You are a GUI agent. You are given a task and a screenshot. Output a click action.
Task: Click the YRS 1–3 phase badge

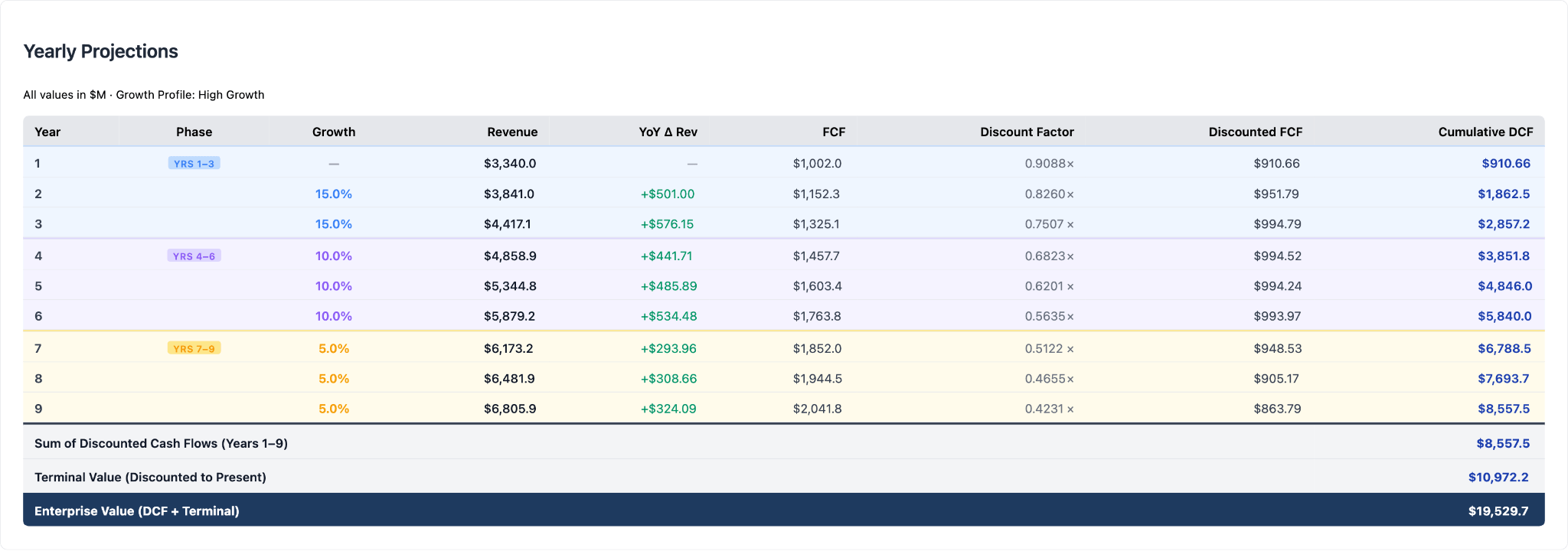pyautogui.click(x=194, y=163)
